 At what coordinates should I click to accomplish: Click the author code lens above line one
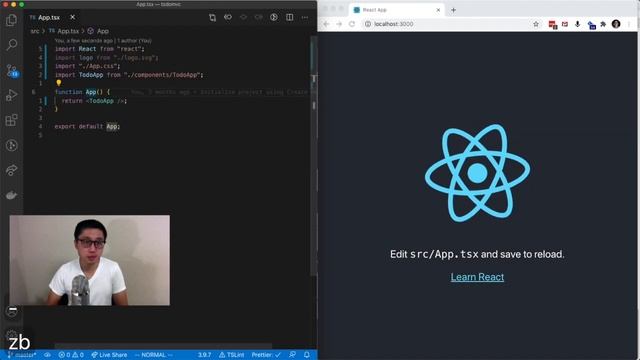coord(103,41)
